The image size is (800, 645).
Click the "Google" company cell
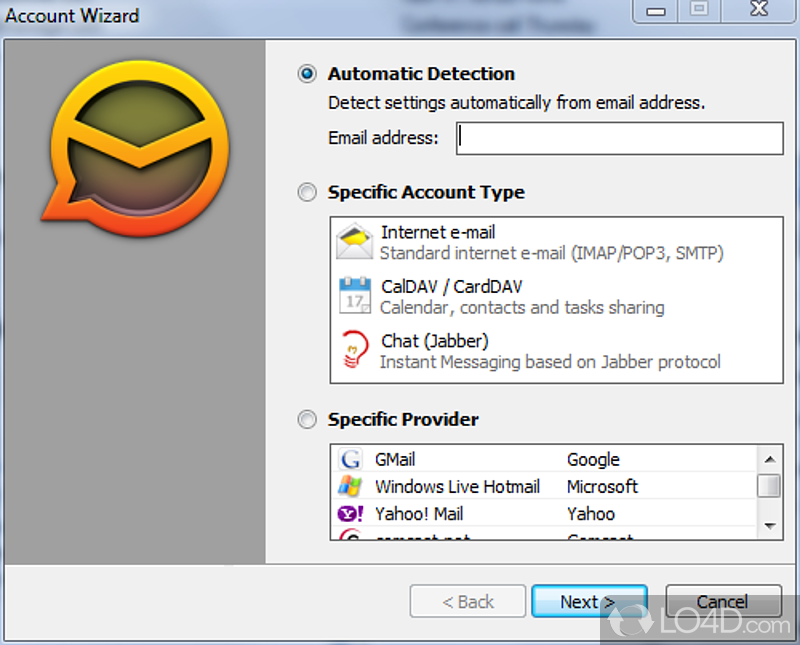(593, 459)
